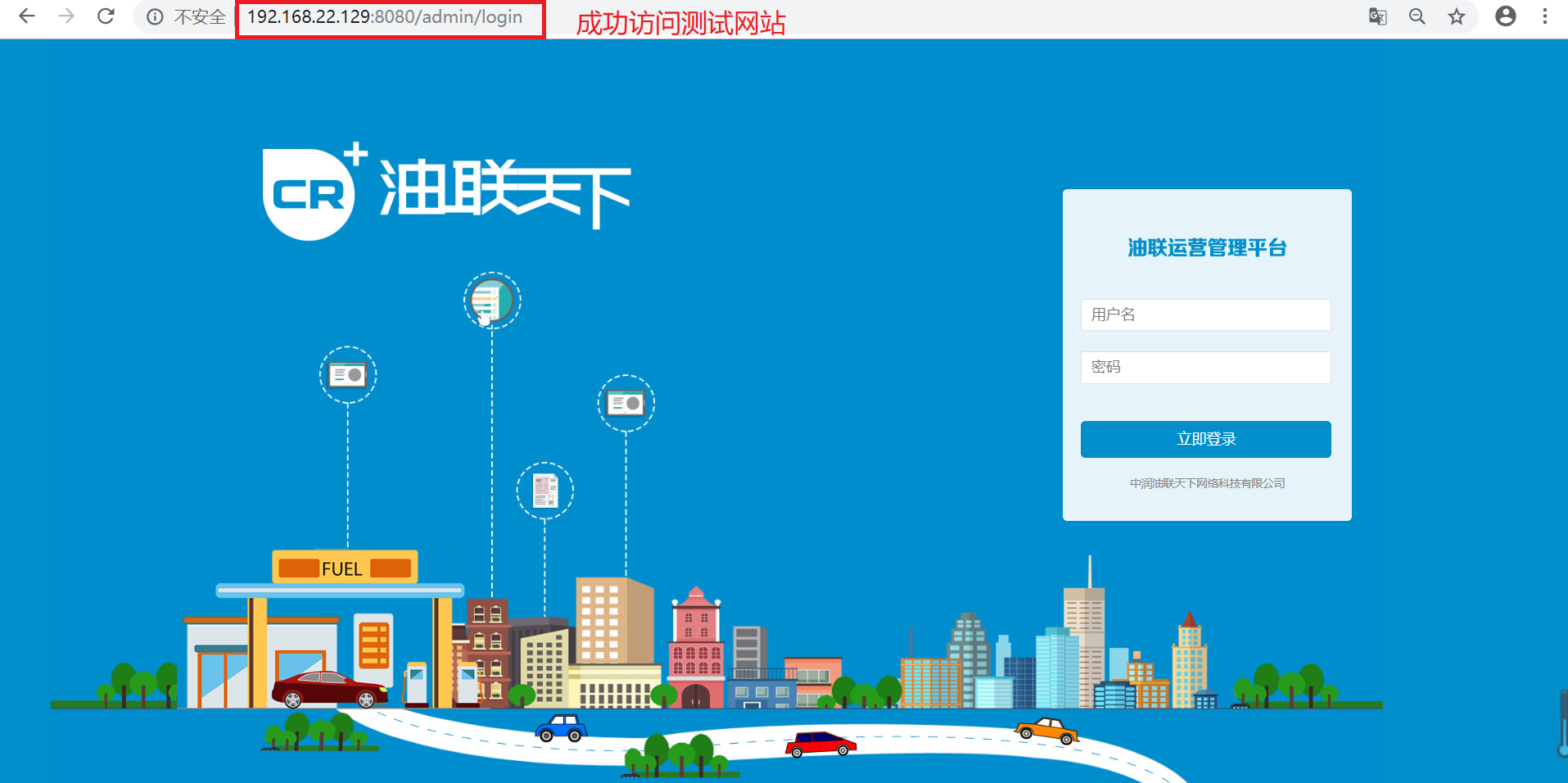Open the zoom magnifier icon
1568x783 pixels.
[x=1417, y=16]
